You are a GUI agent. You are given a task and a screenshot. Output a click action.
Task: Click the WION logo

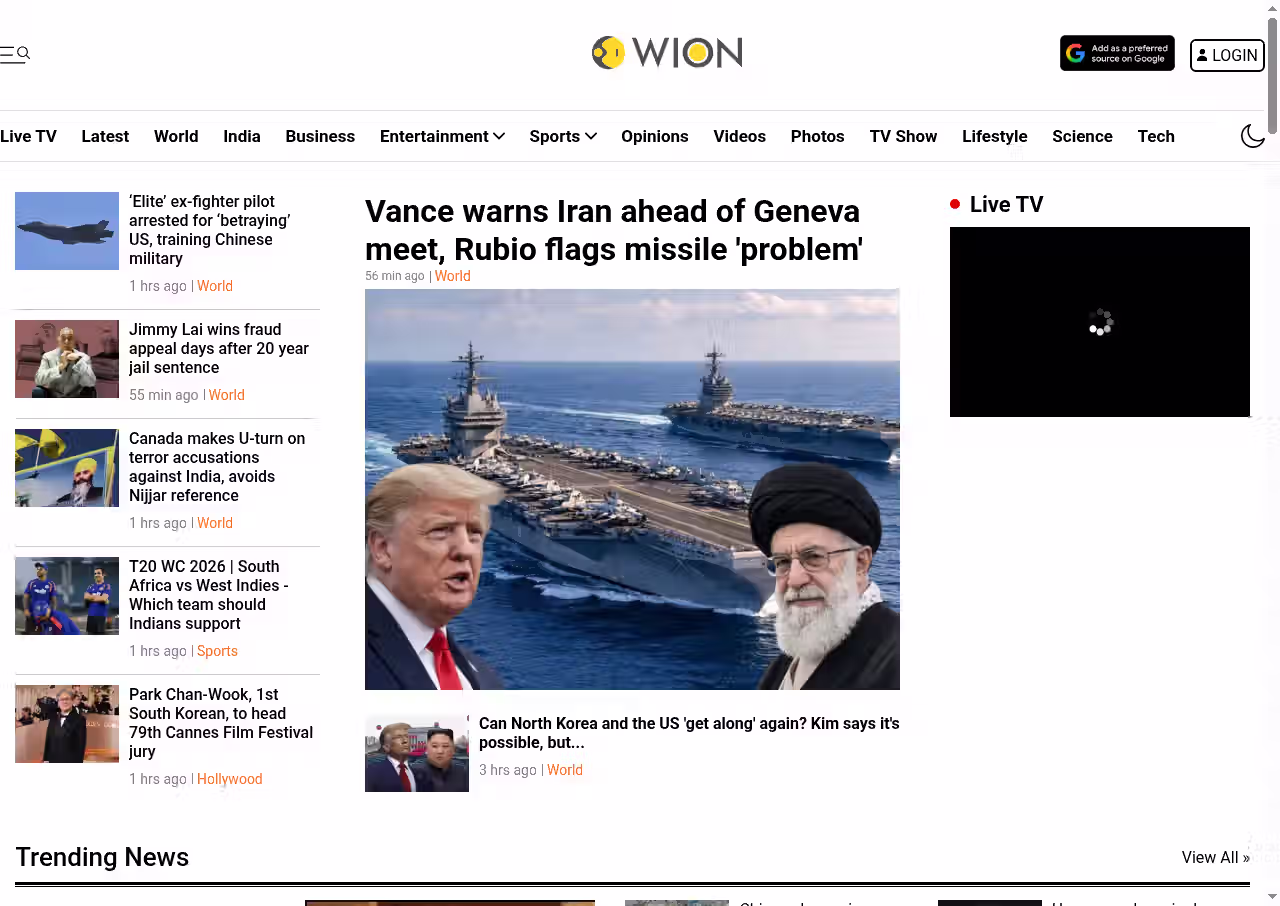pyautogui.click(x=667, y=53)
